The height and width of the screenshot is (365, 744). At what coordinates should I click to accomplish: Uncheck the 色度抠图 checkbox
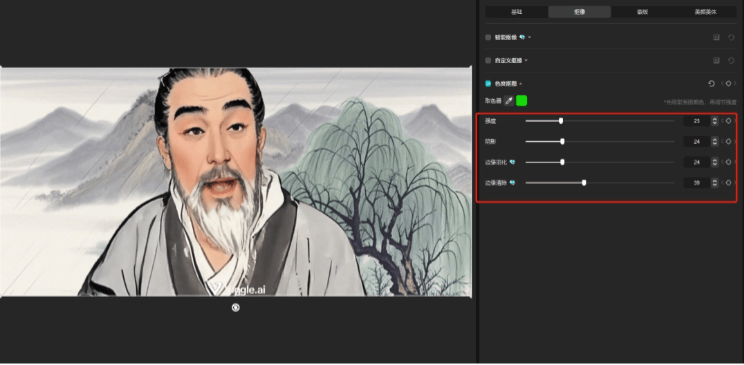coord(488,84)
